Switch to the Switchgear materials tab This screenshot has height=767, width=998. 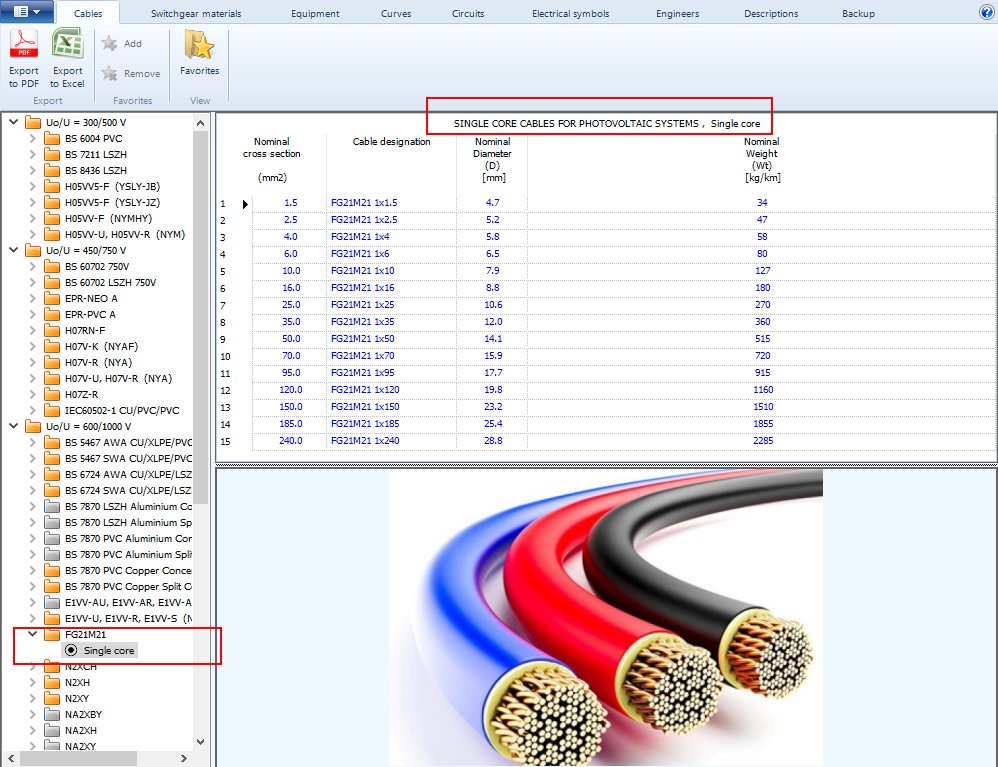[x=197, y=14]
